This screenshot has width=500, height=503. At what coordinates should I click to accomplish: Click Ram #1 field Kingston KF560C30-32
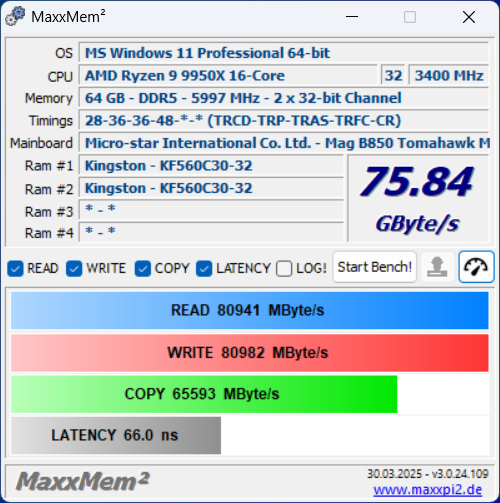pos(211,166)
